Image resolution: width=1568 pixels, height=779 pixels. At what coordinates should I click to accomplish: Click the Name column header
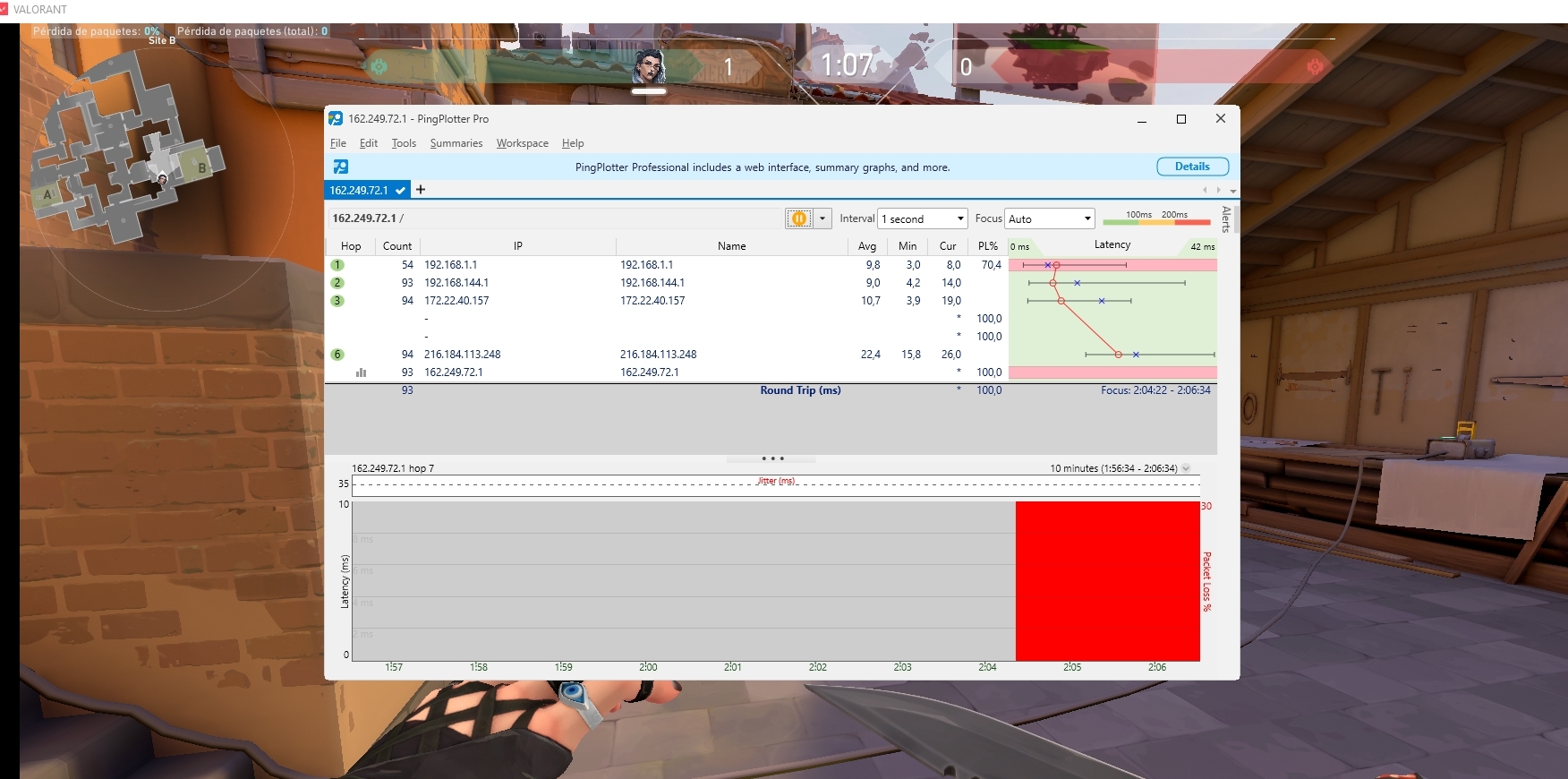point(731,246)
